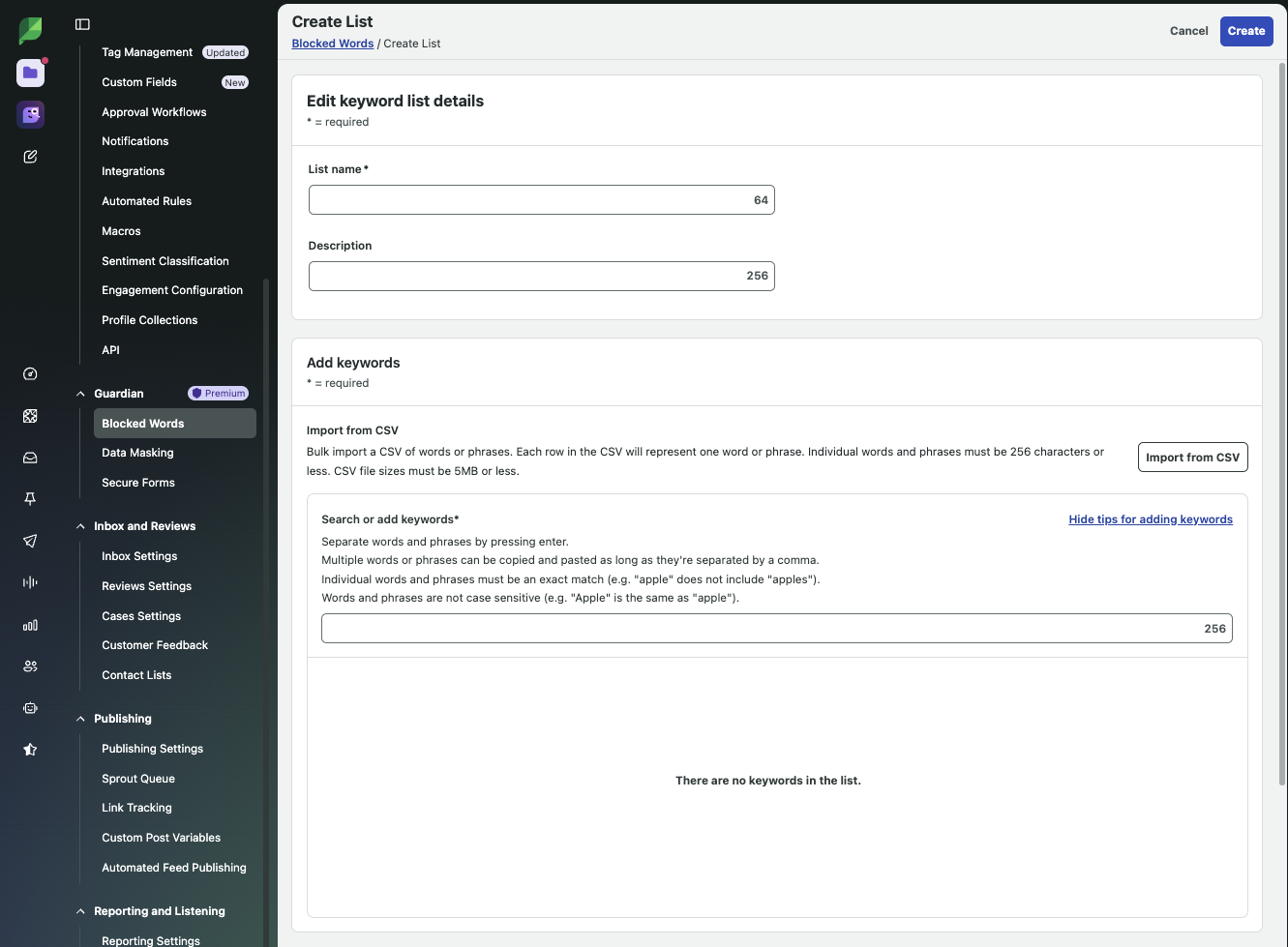Screen dimensions: 1288x947
Task: Go to Automated Rules
Action: (147, 201)
